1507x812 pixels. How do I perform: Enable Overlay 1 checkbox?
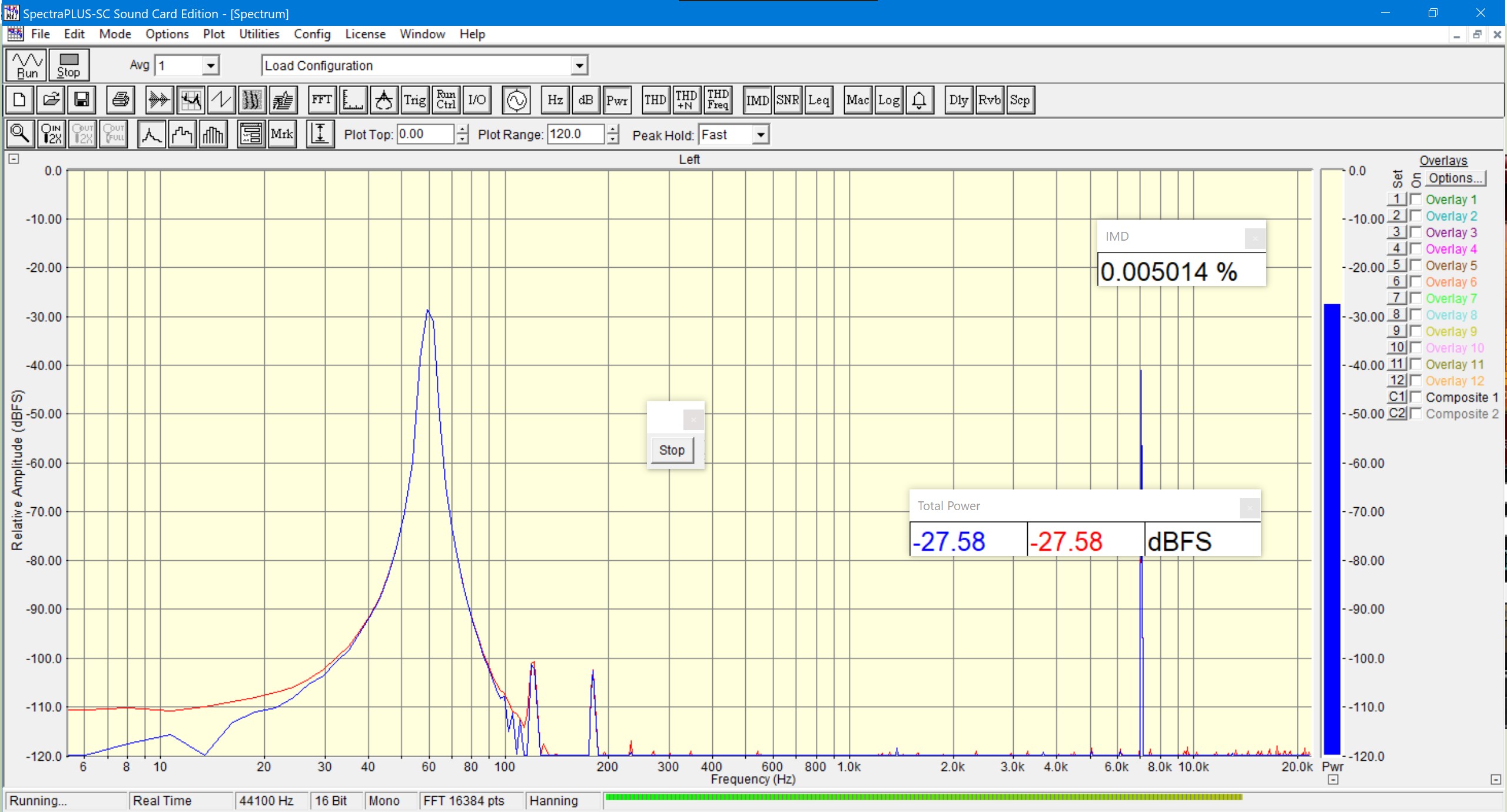tap(1416, 199)
